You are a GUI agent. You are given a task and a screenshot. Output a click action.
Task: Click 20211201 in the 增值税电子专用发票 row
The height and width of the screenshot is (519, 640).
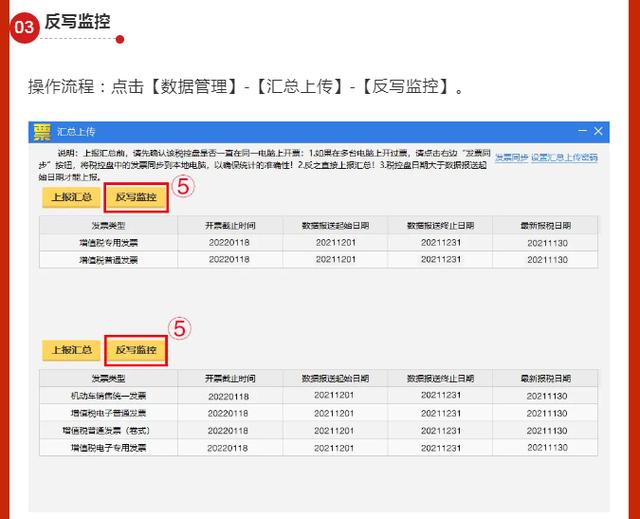334,448
